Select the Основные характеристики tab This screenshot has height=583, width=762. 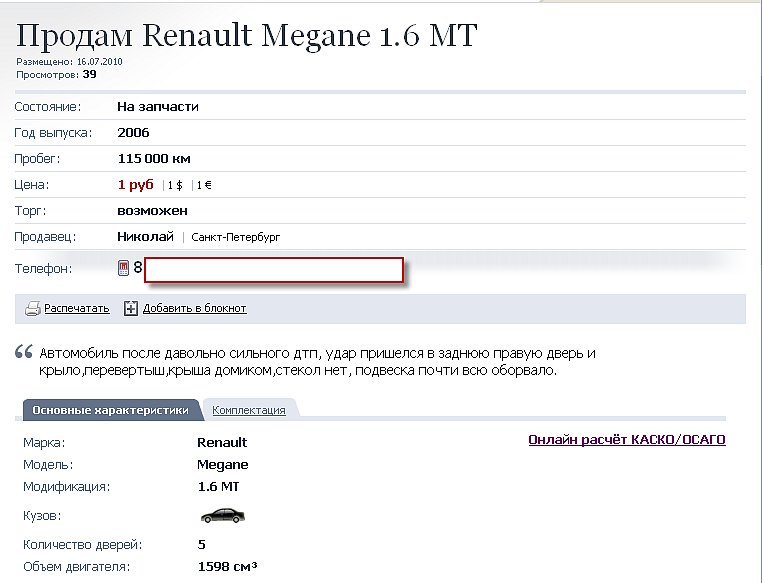click(111, 410)
